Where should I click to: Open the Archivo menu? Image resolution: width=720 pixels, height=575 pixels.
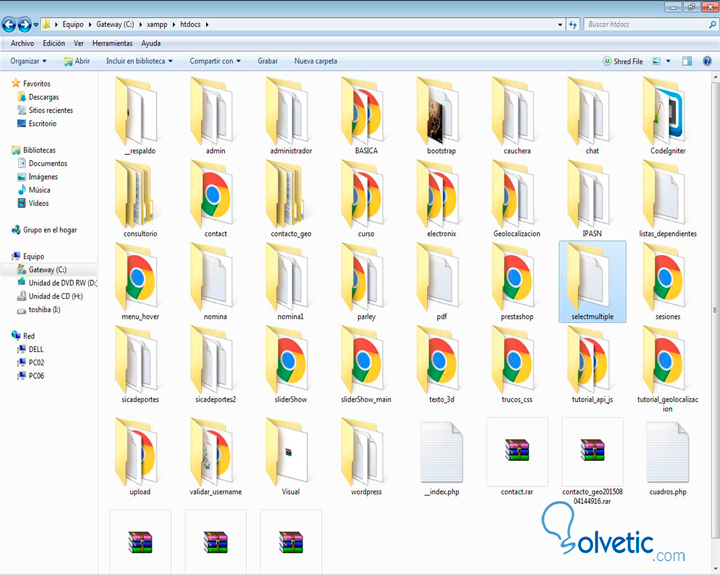click(22, 43)
